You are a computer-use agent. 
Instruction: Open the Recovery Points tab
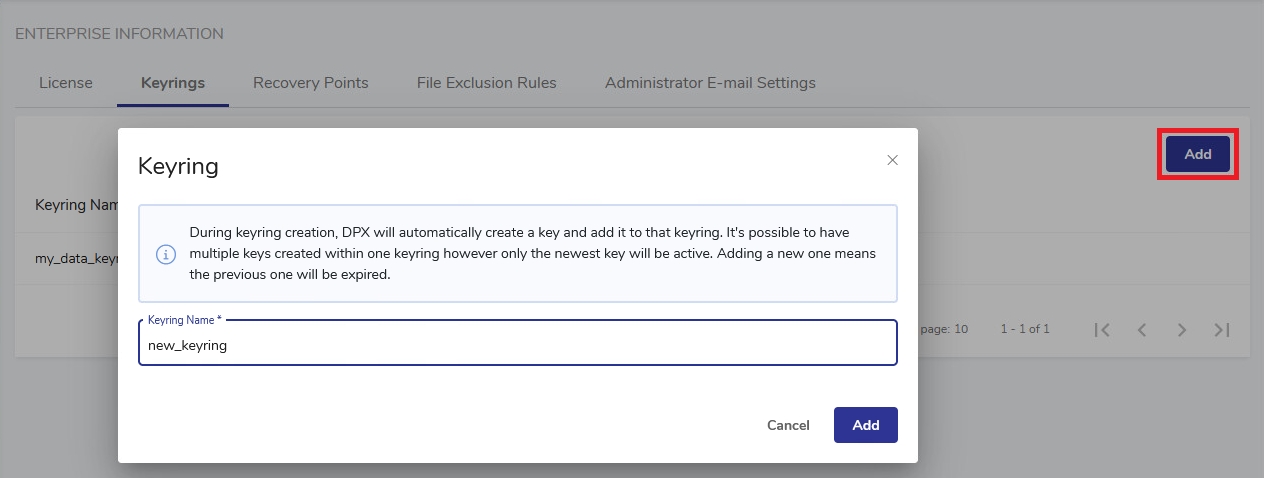[310, 83]
